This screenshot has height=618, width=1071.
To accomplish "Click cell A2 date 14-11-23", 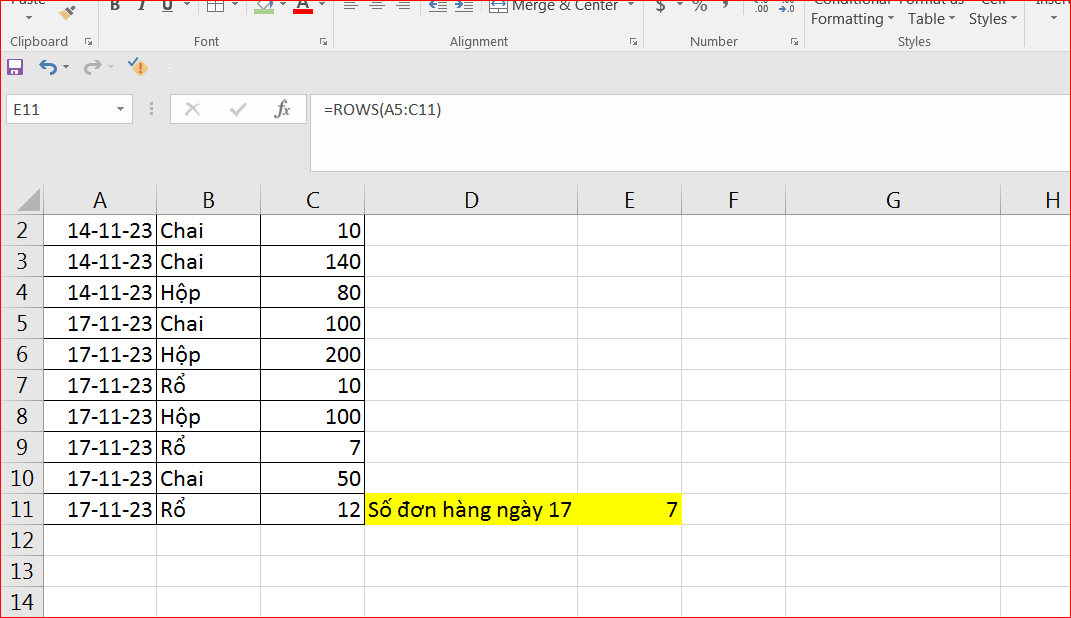I will 100,231.
